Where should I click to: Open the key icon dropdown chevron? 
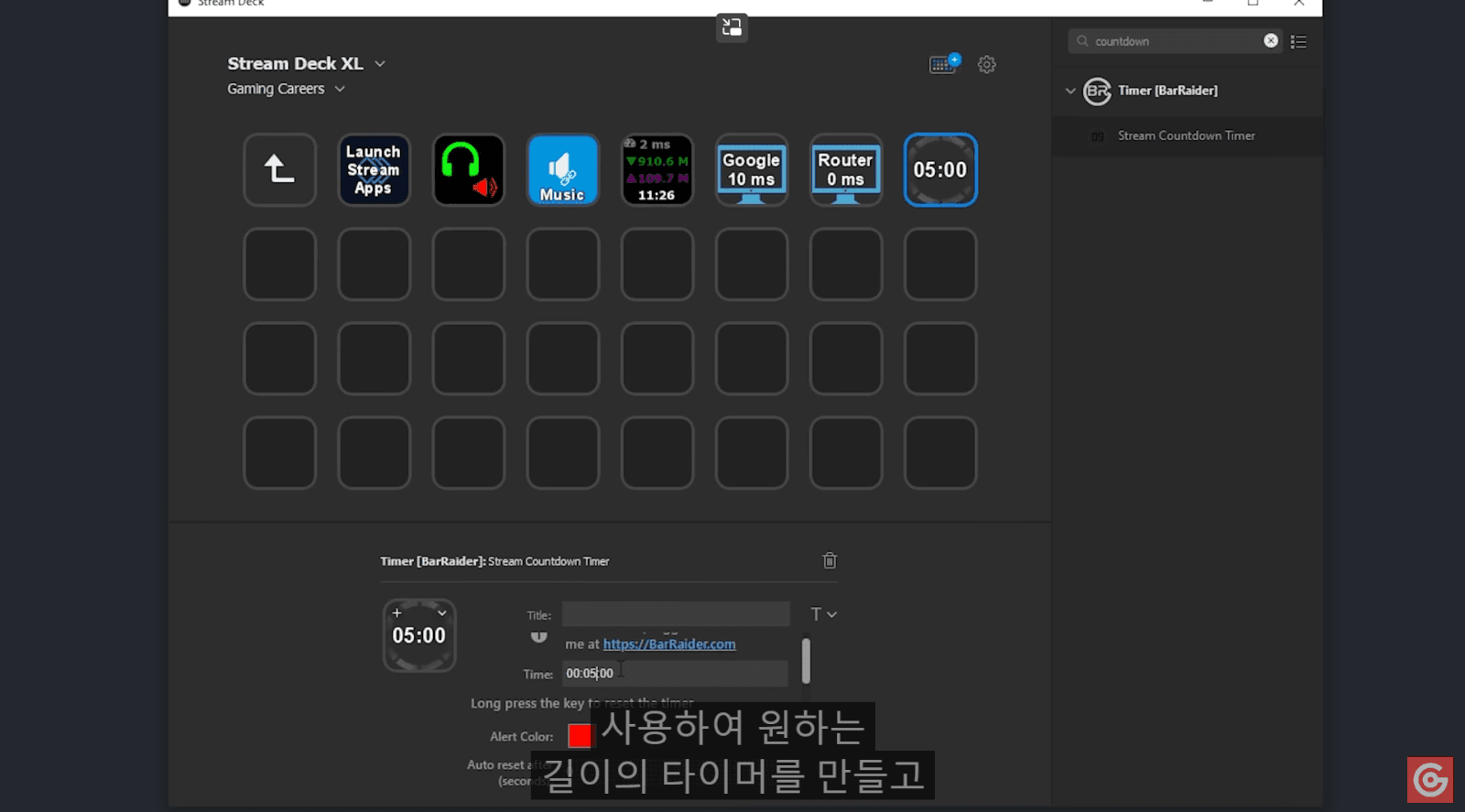pyautogui.click(x=442, y=612)
